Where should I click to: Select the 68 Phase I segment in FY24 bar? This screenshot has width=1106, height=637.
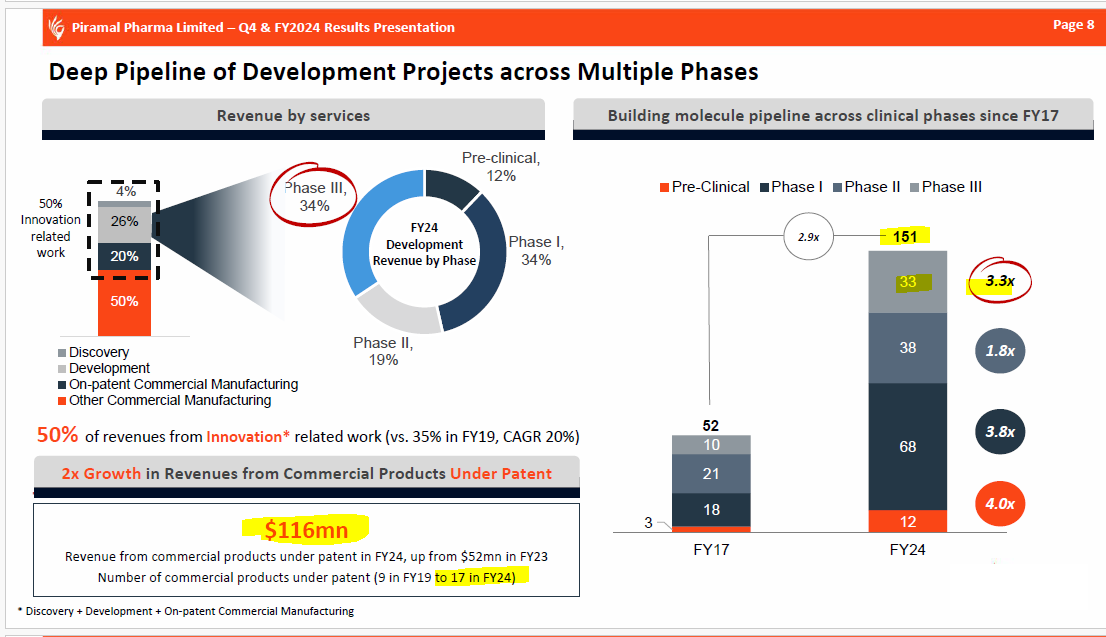(x=907, y=446)
